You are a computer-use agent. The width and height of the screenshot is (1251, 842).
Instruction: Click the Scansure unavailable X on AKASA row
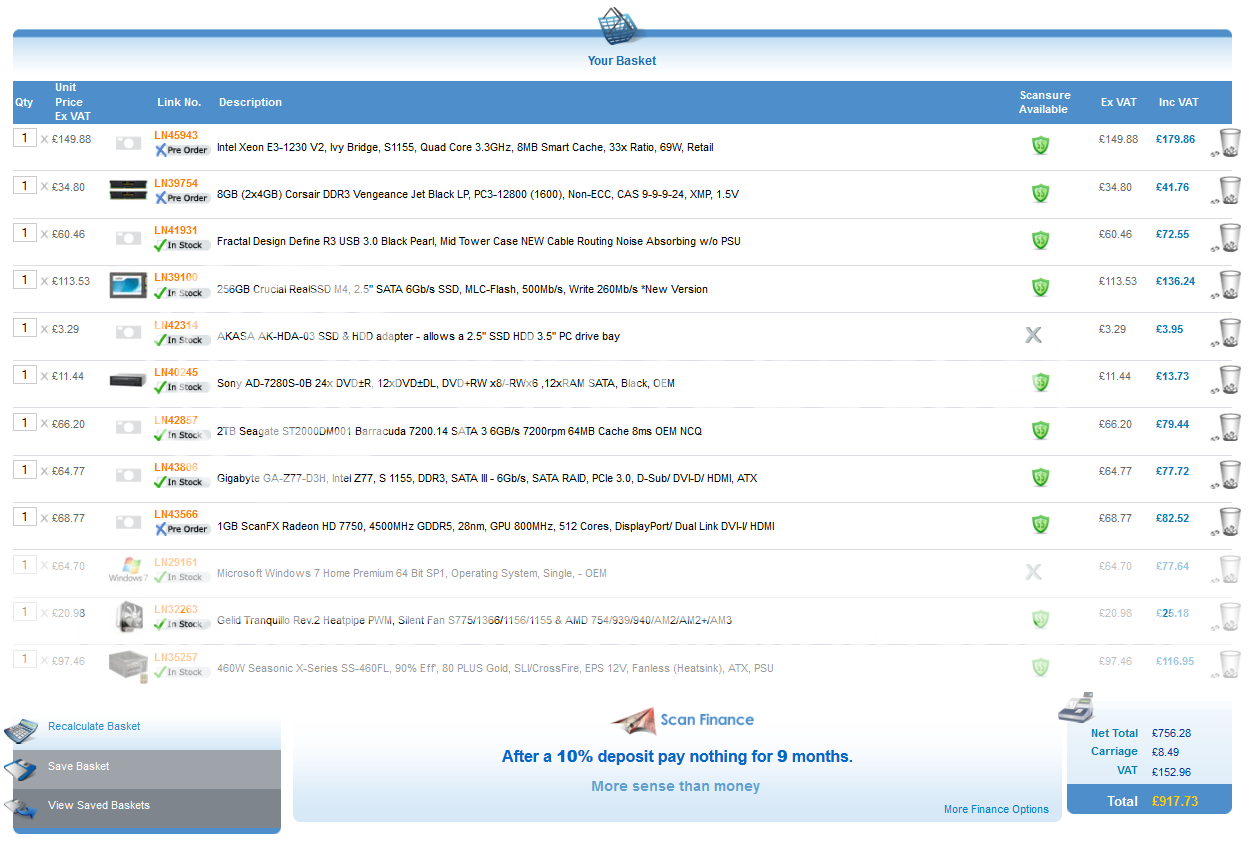click(1033, 334)
